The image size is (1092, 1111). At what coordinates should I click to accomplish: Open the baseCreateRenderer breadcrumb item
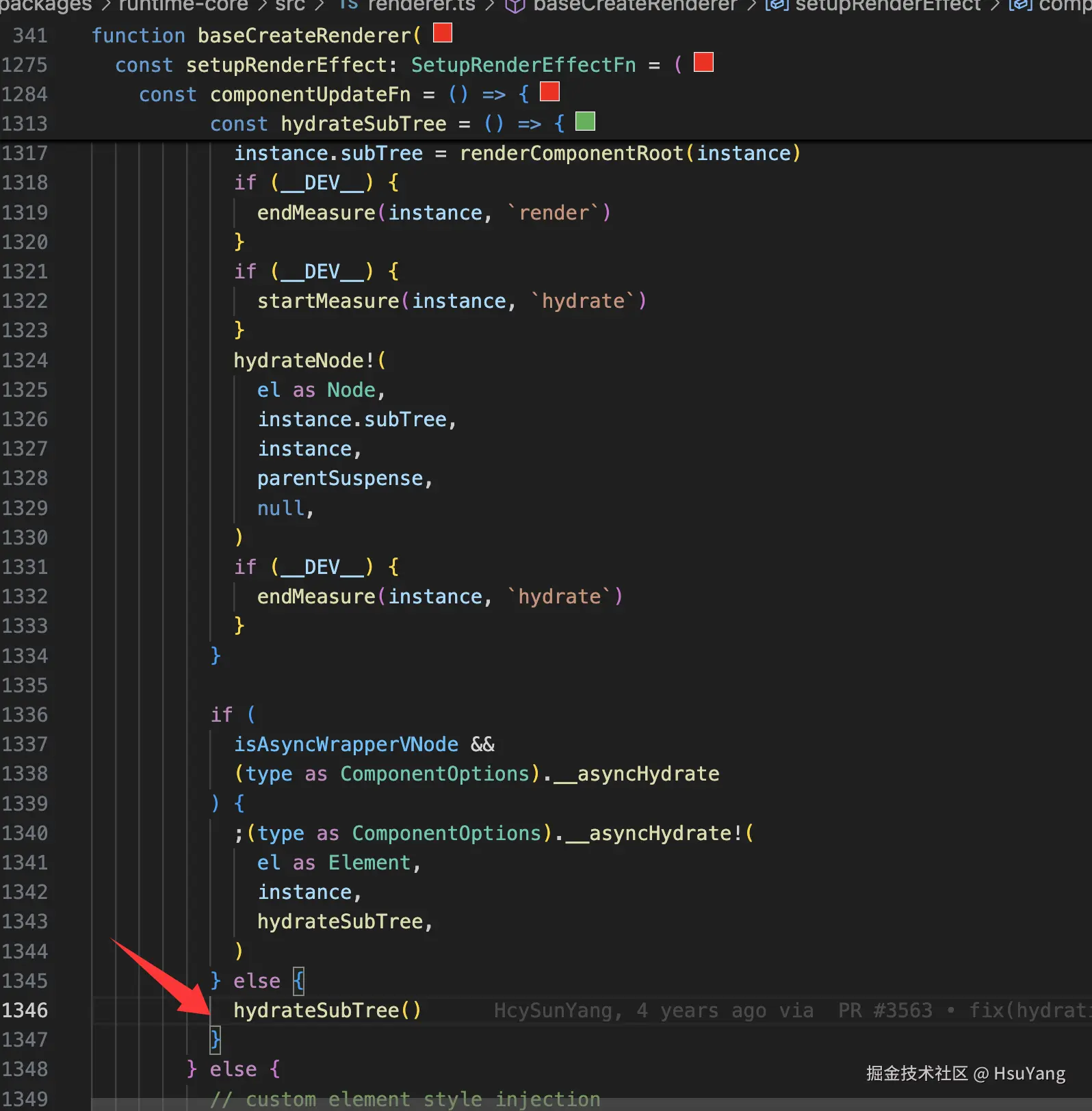tap(635, 5)
